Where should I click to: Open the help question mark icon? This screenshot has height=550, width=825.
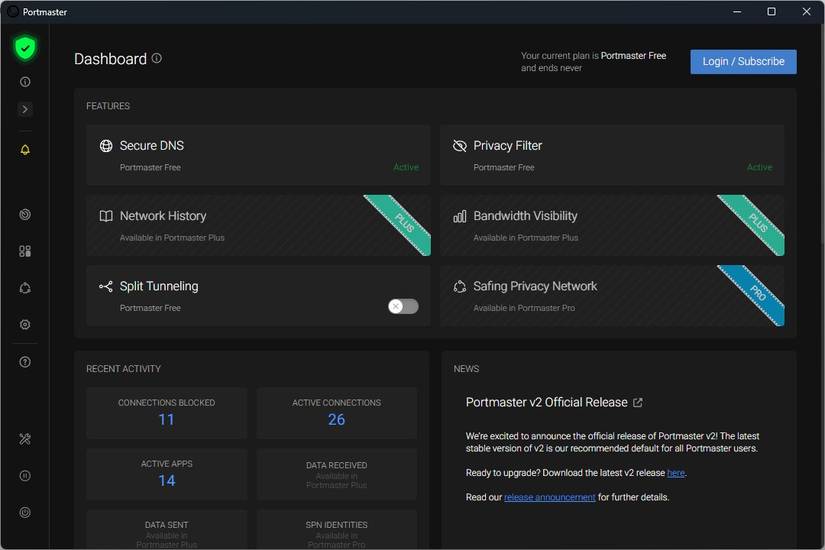25,362
